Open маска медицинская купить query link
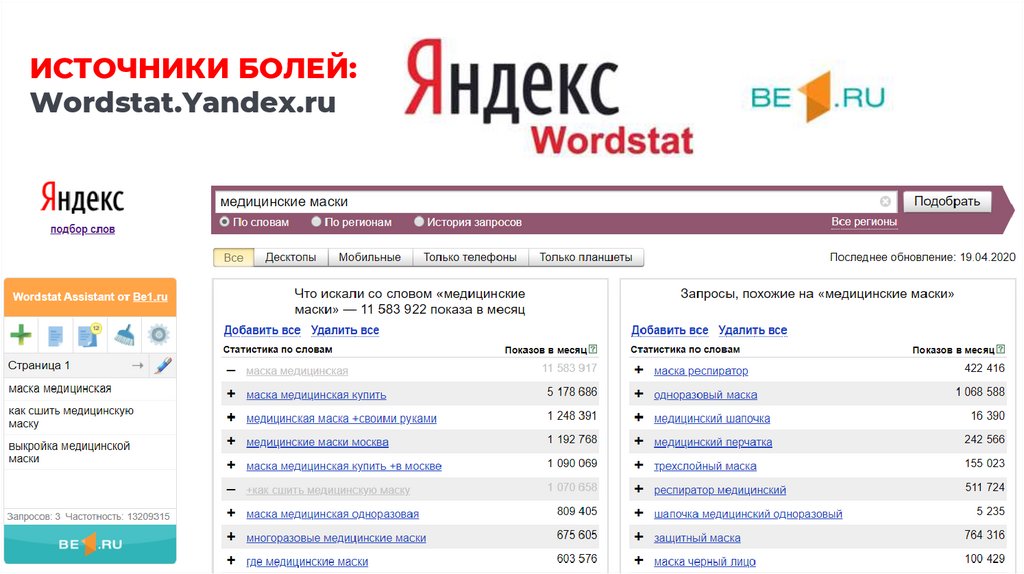Image resolution: width=1024 pixels, height=574 pixels. point(316,394)
